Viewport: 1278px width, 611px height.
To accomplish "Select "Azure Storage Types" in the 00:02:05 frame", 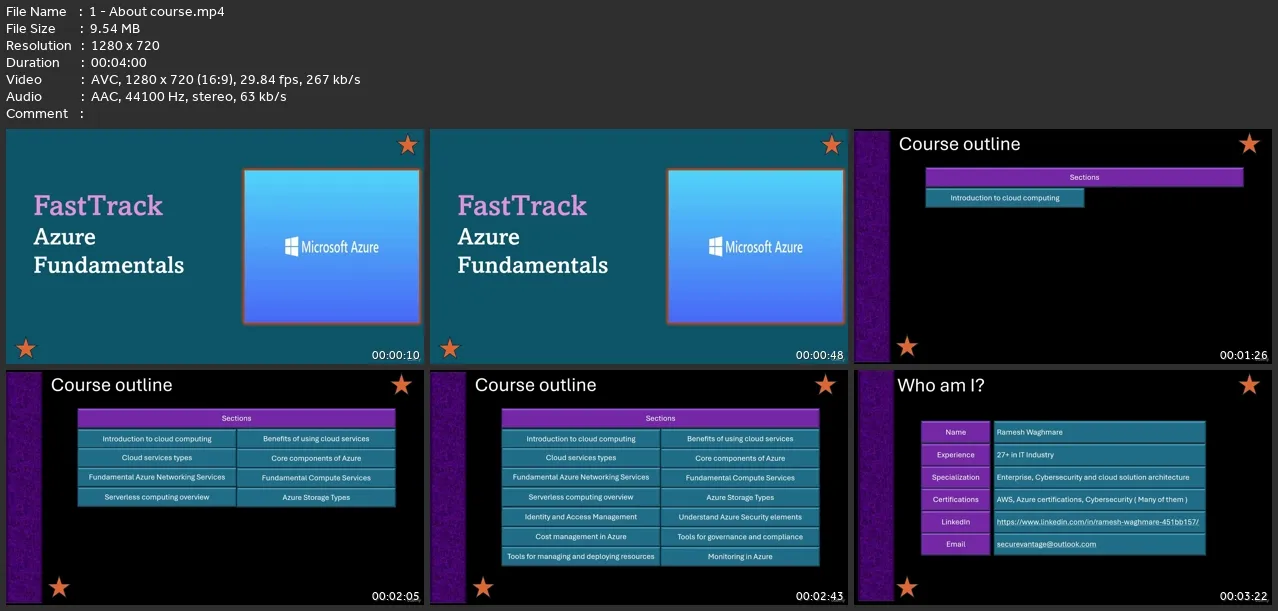I will [x=316, y=497].
